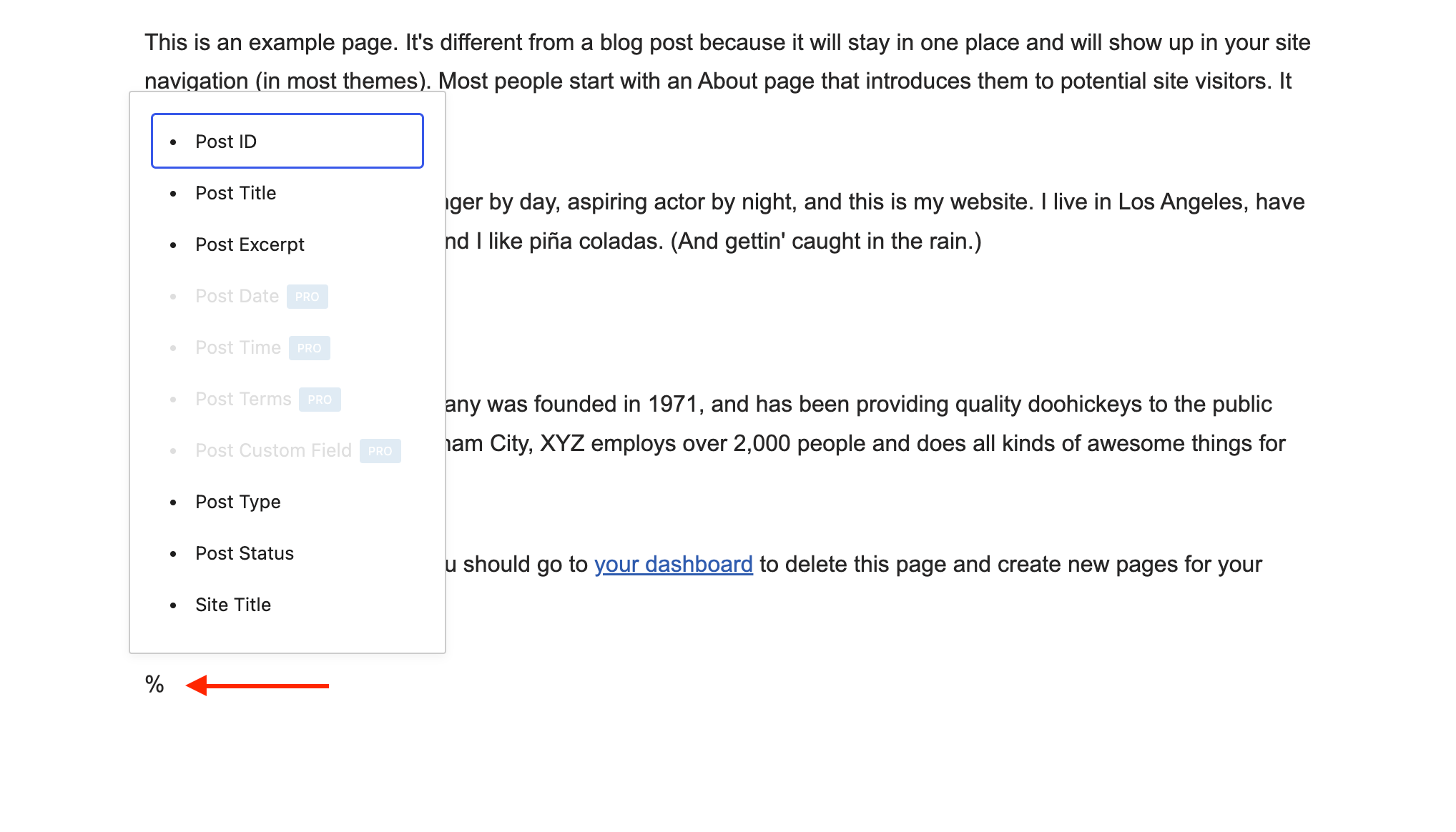Click the paragraph mentioning piña coladas
This screenshot has width=1456, height=832.
tap(715, 242)
